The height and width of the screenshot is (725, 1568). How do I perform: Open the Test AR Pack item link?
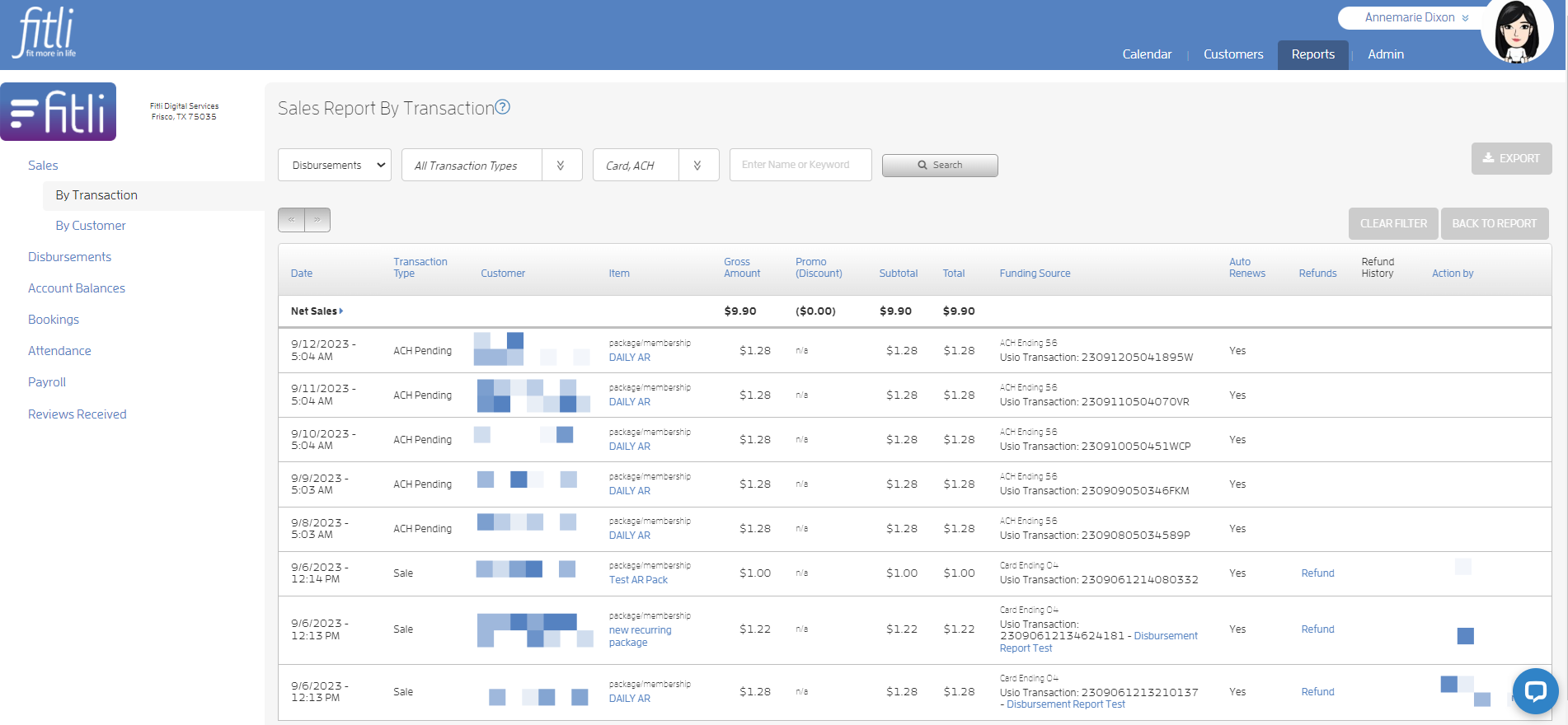coord(638,580)
